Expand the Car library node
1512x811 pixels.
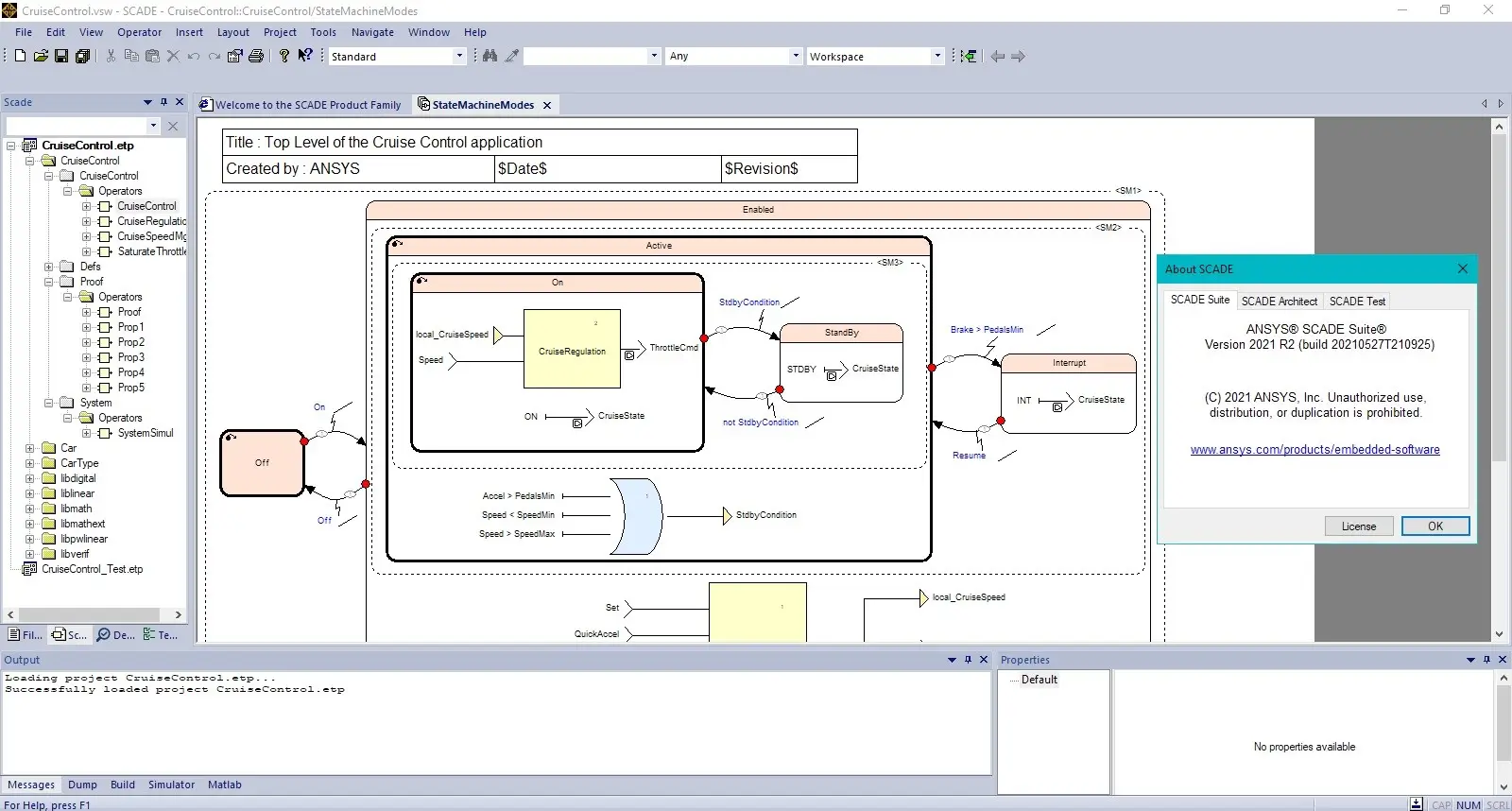[30, 448]
